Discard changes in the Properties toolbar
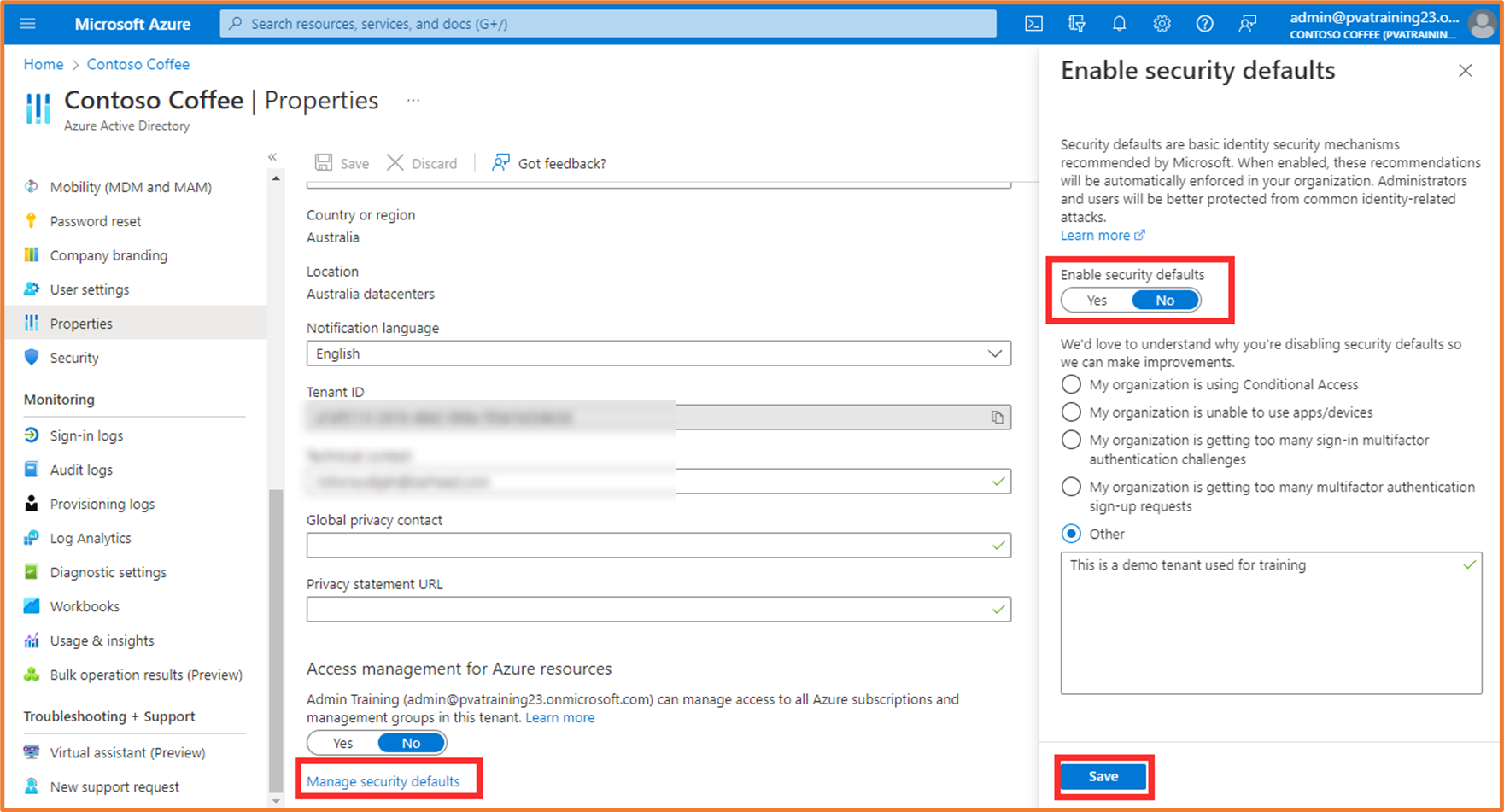Viewport: 1504px width, 812px height. [422, 163]
